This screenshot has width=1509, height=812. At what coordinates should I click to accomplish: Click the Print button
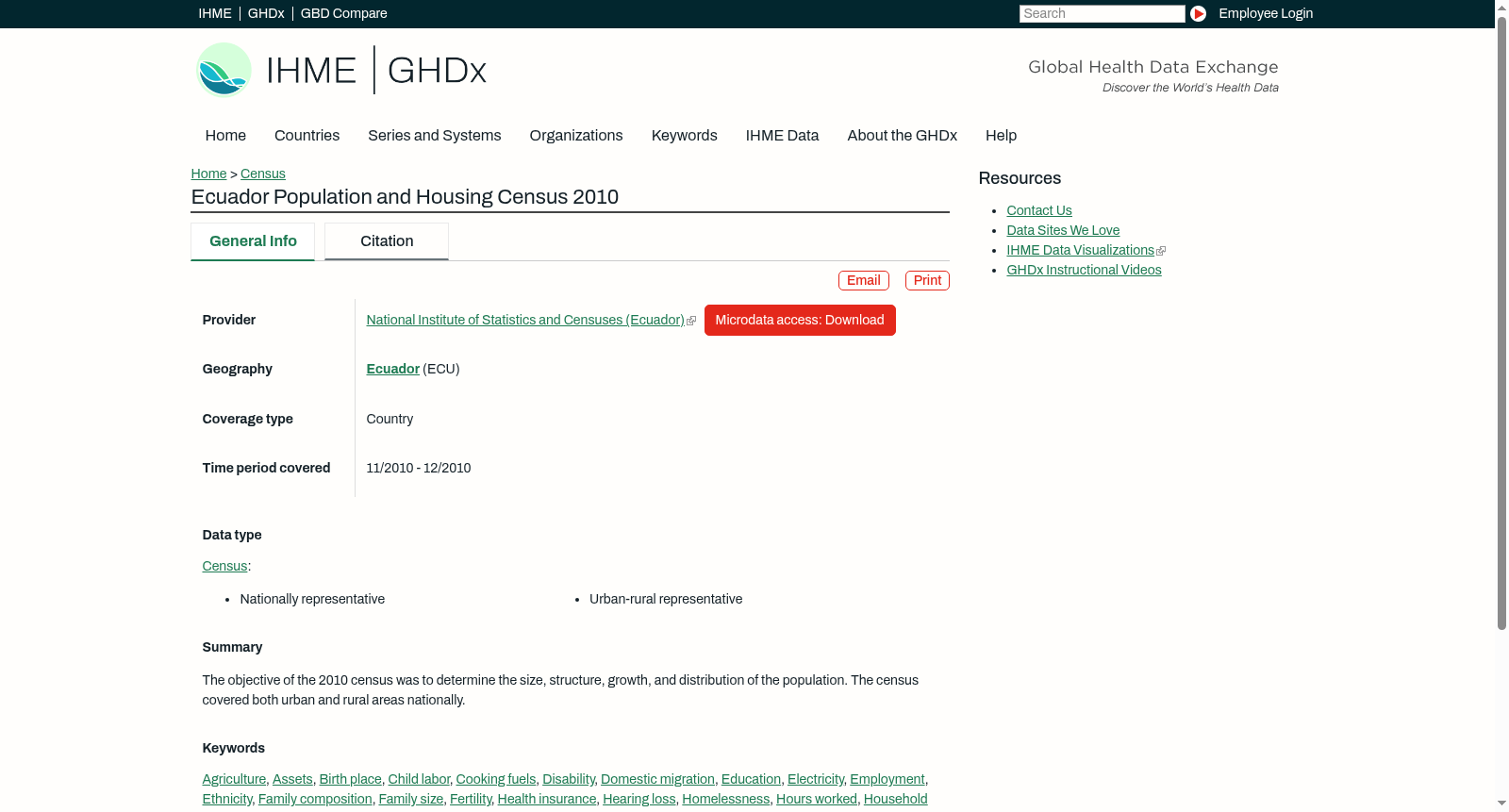click(x=927, y=280)
